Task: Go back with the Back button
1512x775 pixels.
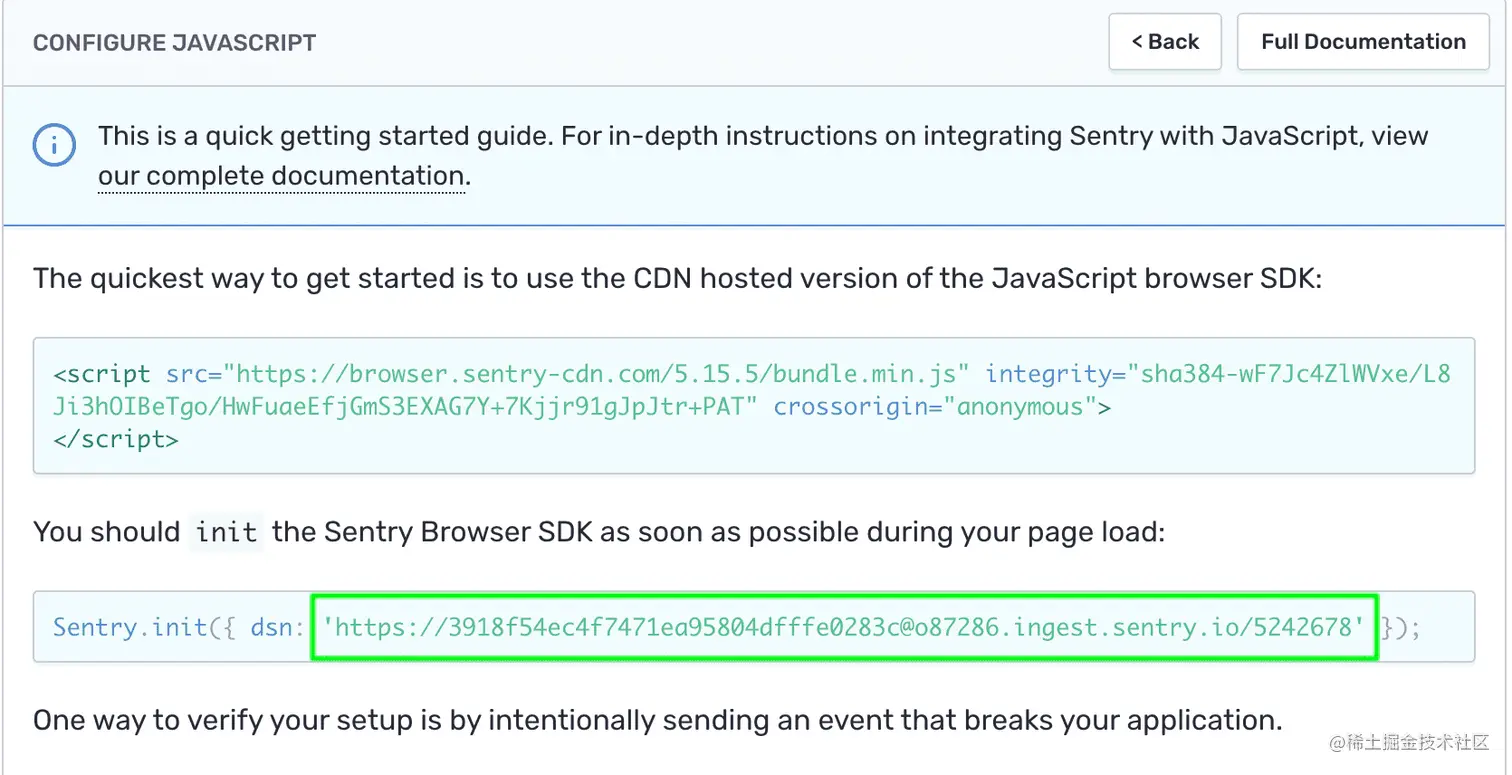Action: [1164, 42]
